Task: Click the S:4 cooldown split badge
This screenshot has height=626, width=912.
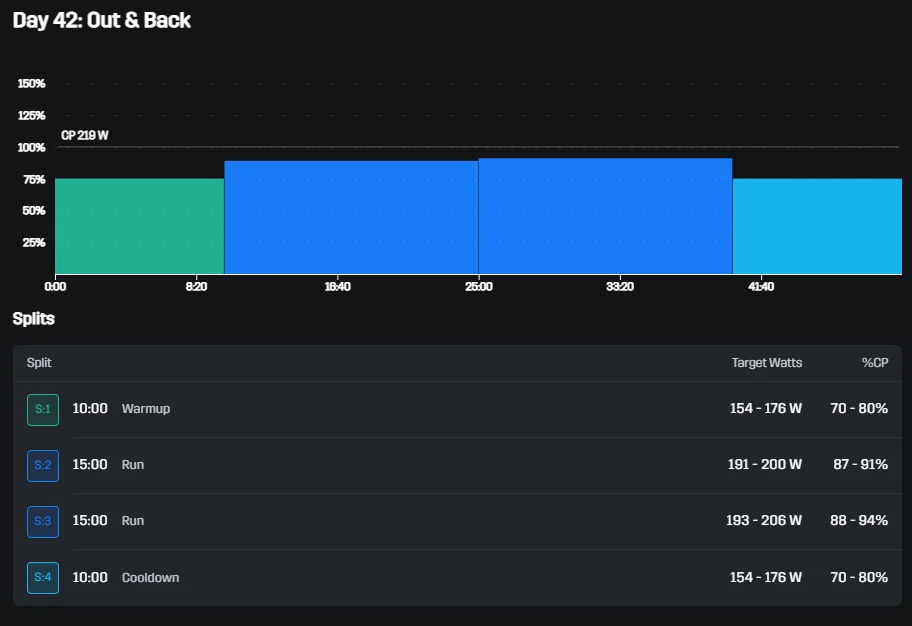Action: click(43, 578)
